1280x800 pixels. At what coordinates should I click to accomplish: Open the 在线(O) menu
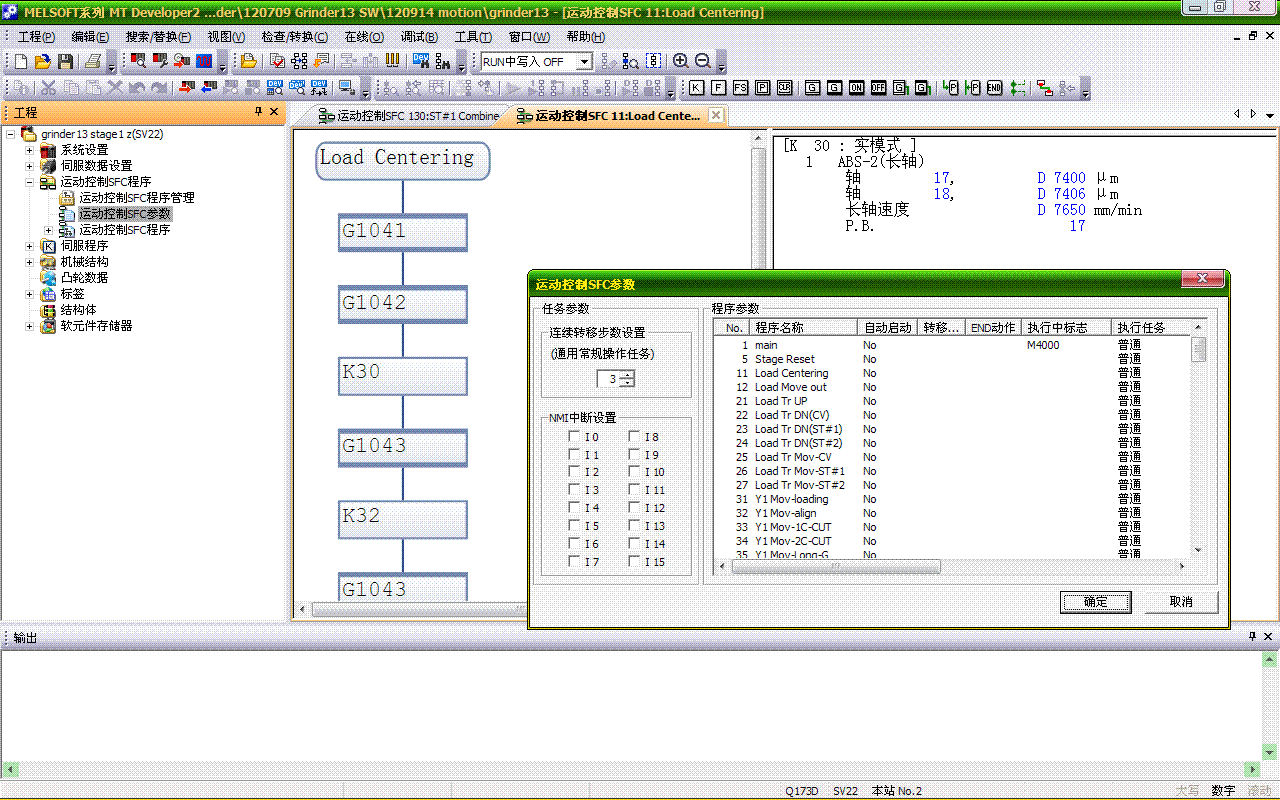coord(363,37)
